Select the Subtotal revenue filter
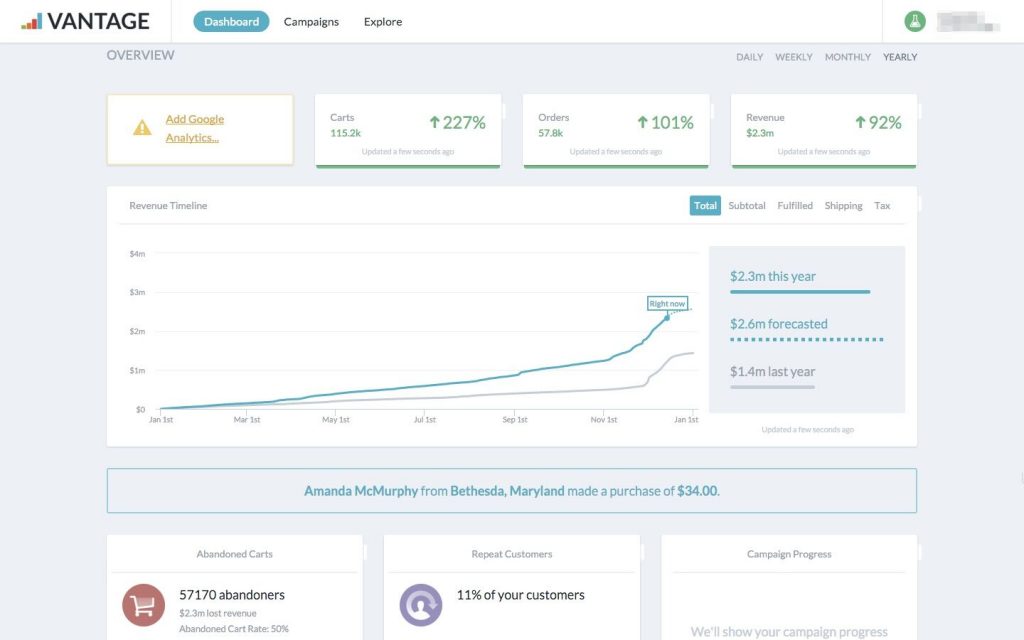The image size is (1024, 640). pos(746,205)
